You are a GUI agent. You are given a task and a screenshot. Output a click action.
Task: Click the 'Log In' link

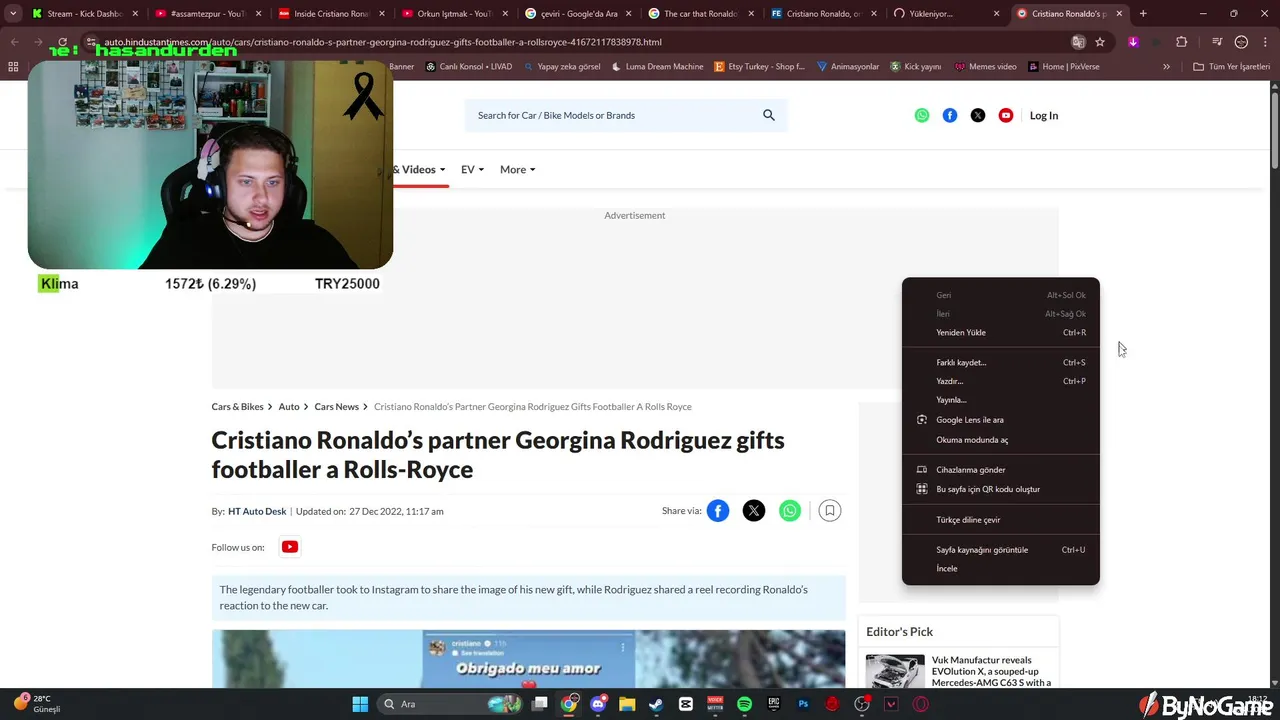point(1044,115)
